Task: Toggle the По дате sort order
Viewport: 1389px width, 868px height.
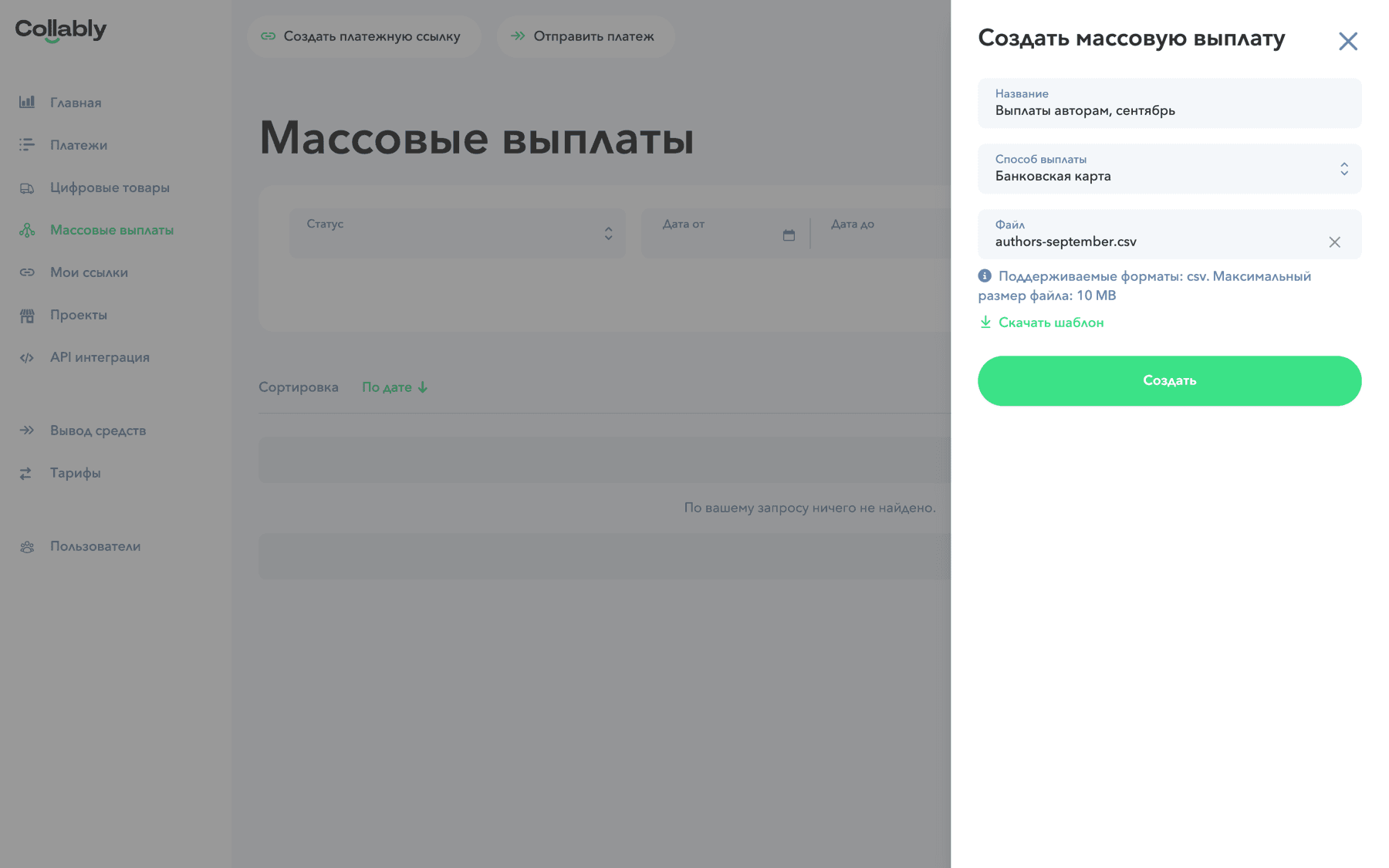Action: click(x=394, y=387)
